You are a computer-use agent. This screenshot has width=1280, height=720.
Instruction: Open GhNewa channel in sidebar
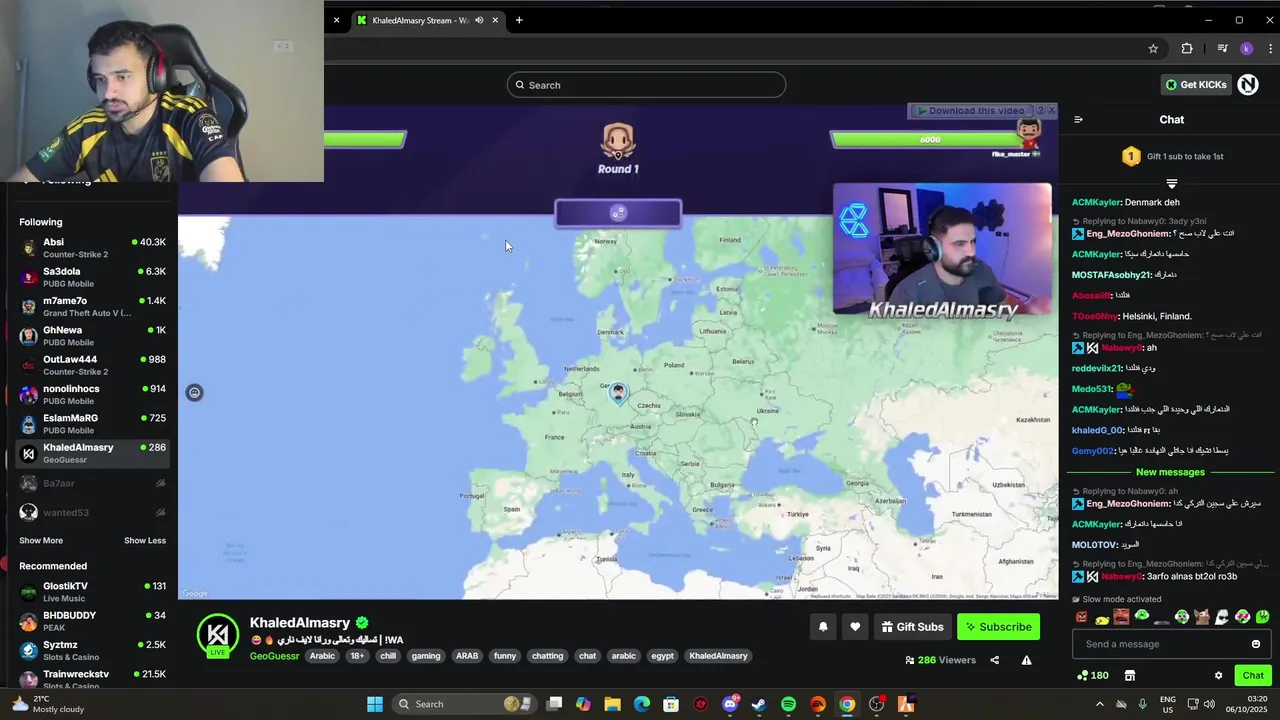pos(92,336)
